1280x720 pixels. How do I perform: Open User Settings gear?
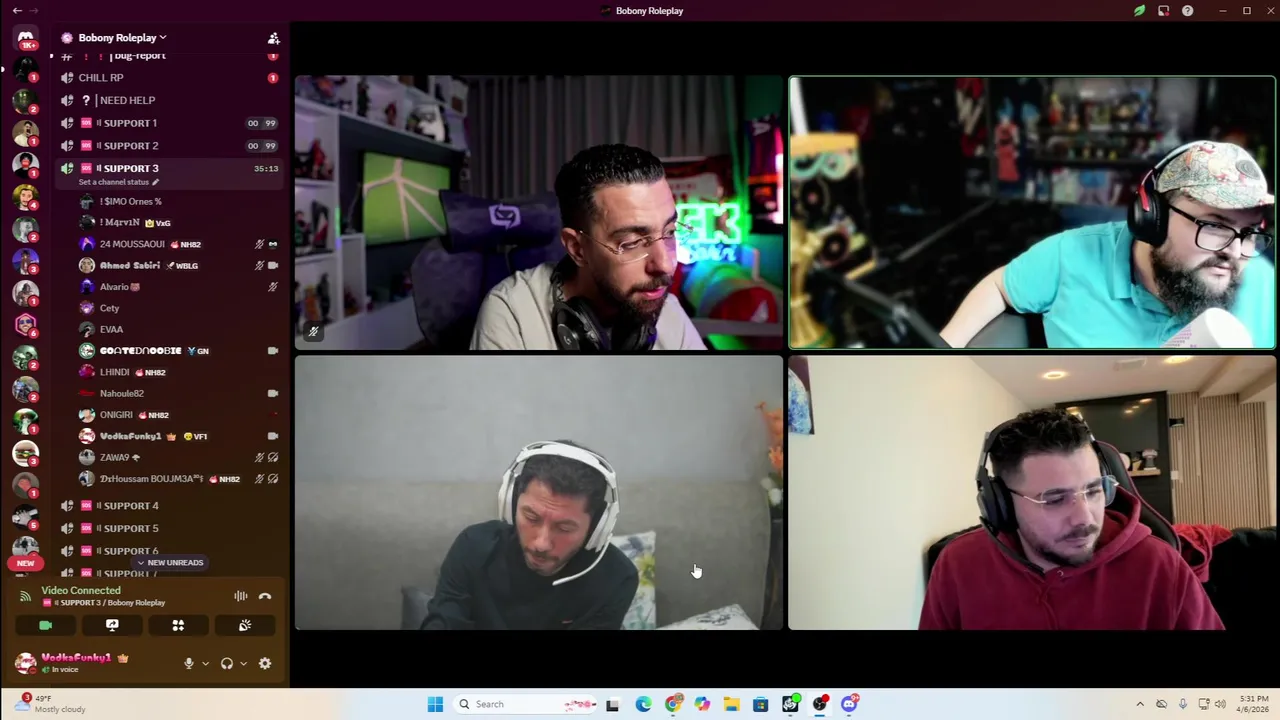[x=265, y=663]
